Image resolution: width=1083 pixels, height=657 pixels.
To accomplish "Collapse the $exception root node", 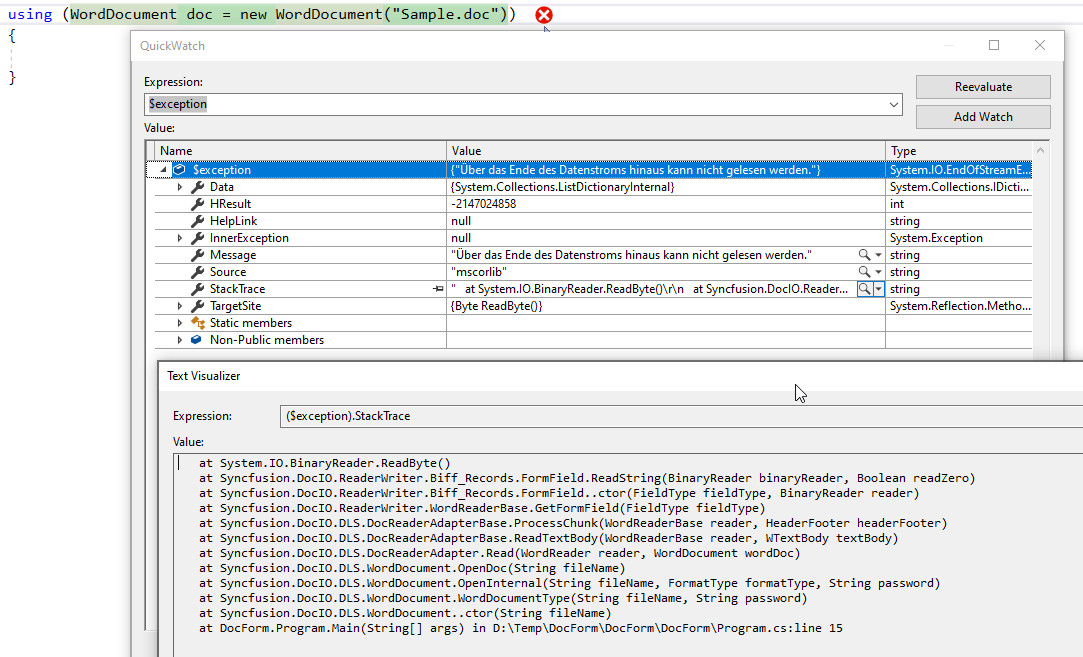I will pos(164,170).
